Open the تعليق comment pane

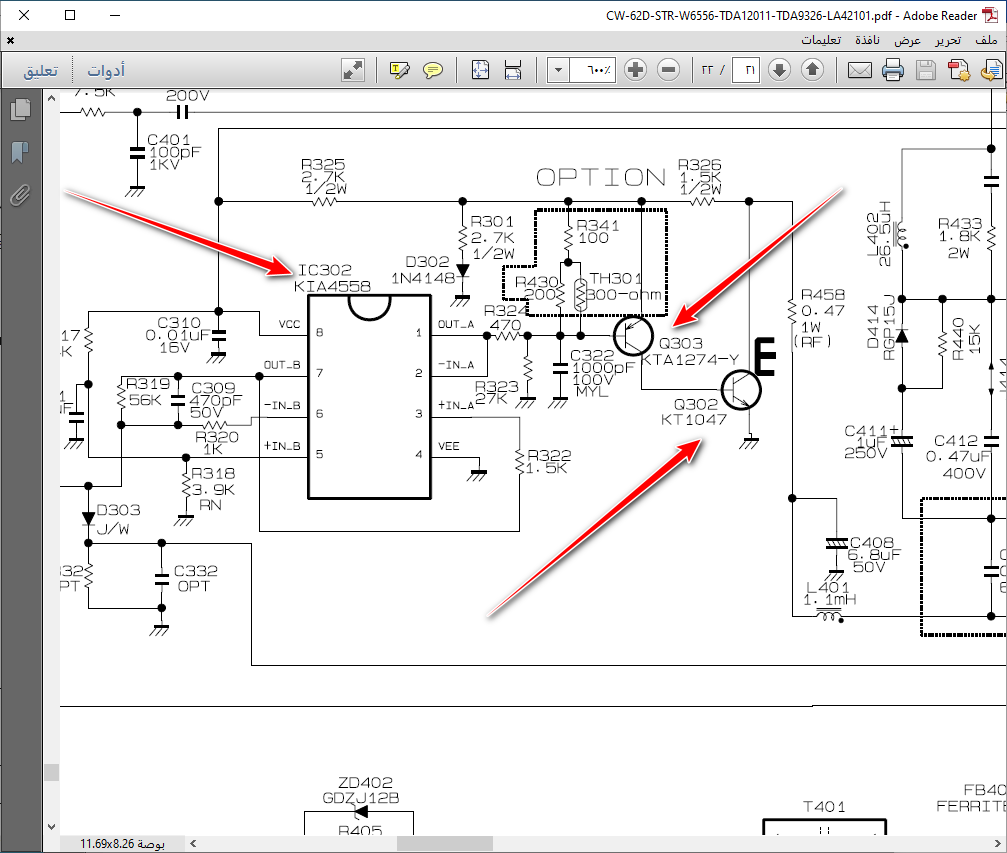click(x=40, y=70)
